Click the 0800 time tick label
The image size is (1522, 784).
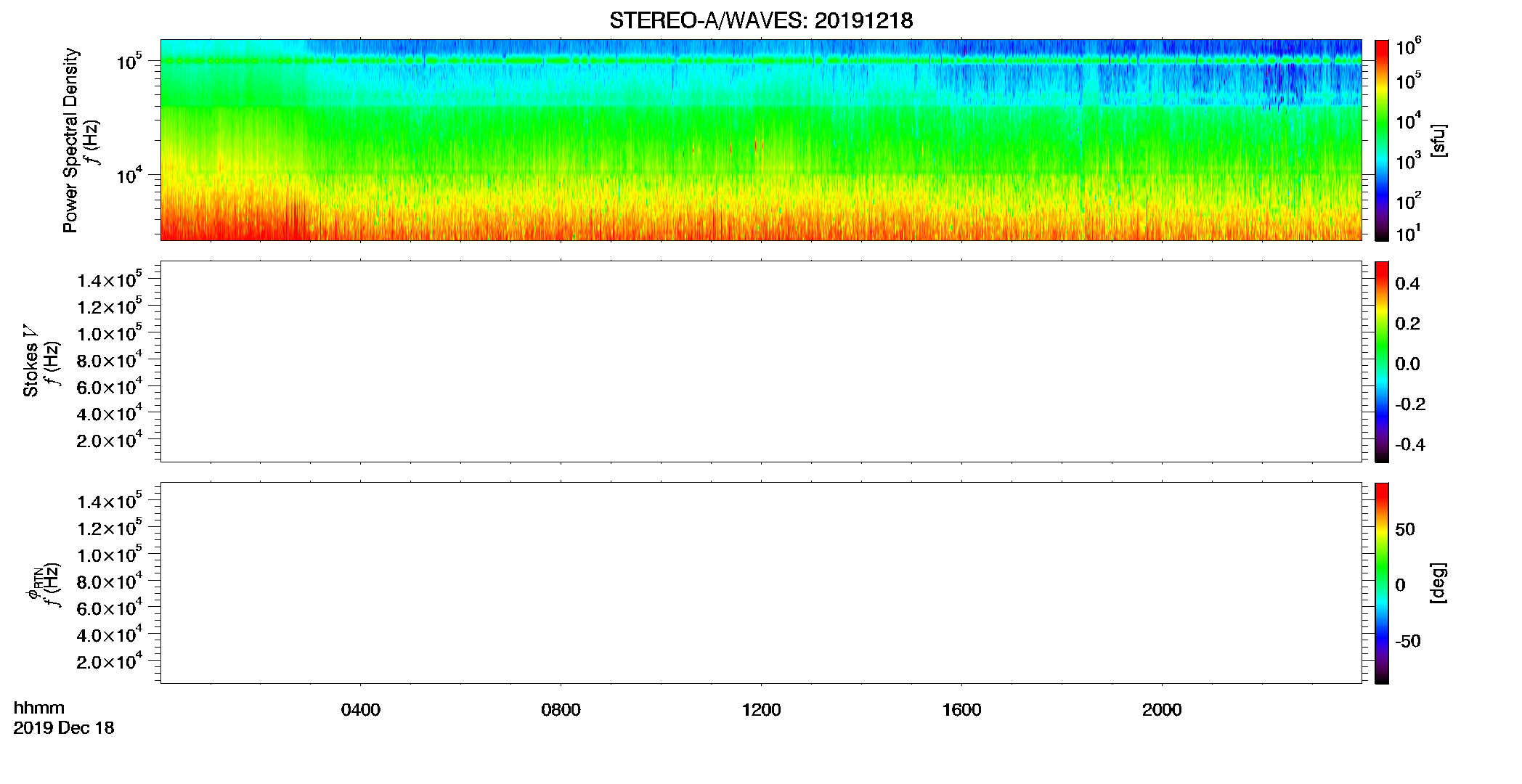pos(561,710)
